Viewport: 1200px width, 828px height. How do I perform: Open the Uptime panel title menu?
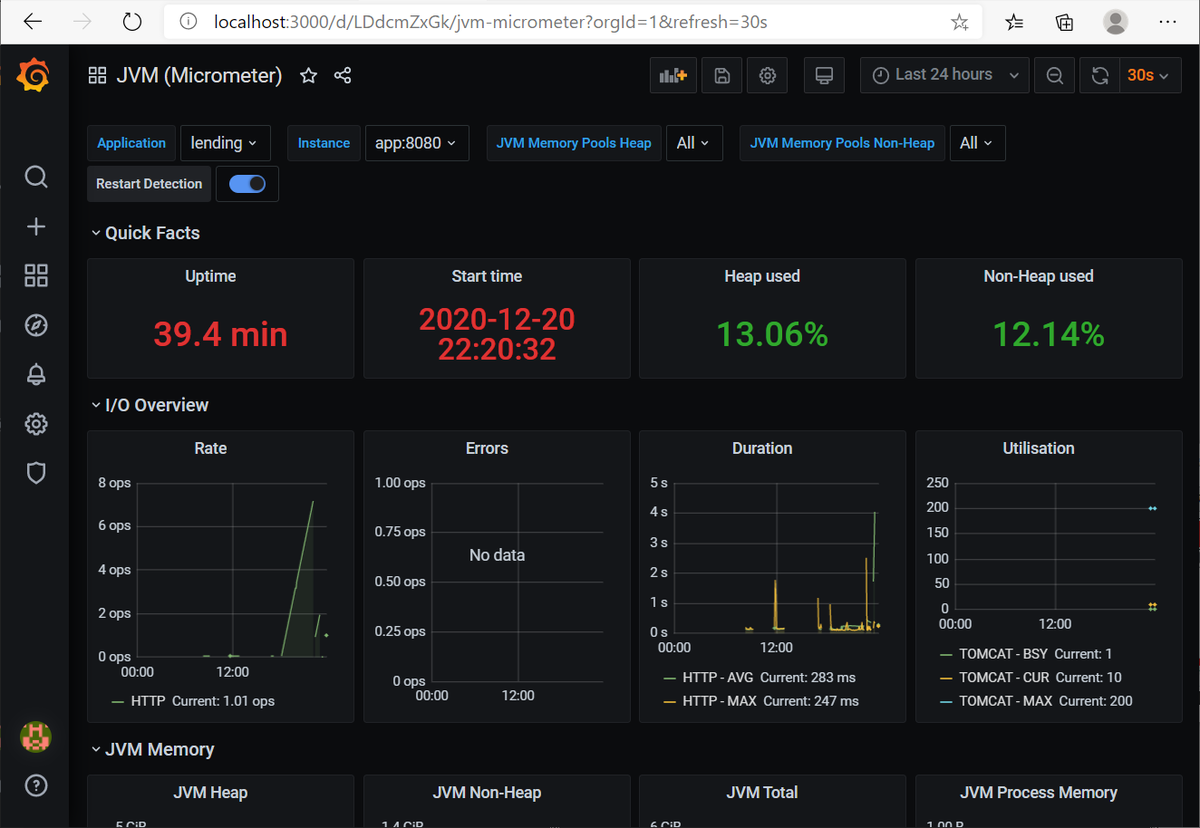[x=210, y=276]
